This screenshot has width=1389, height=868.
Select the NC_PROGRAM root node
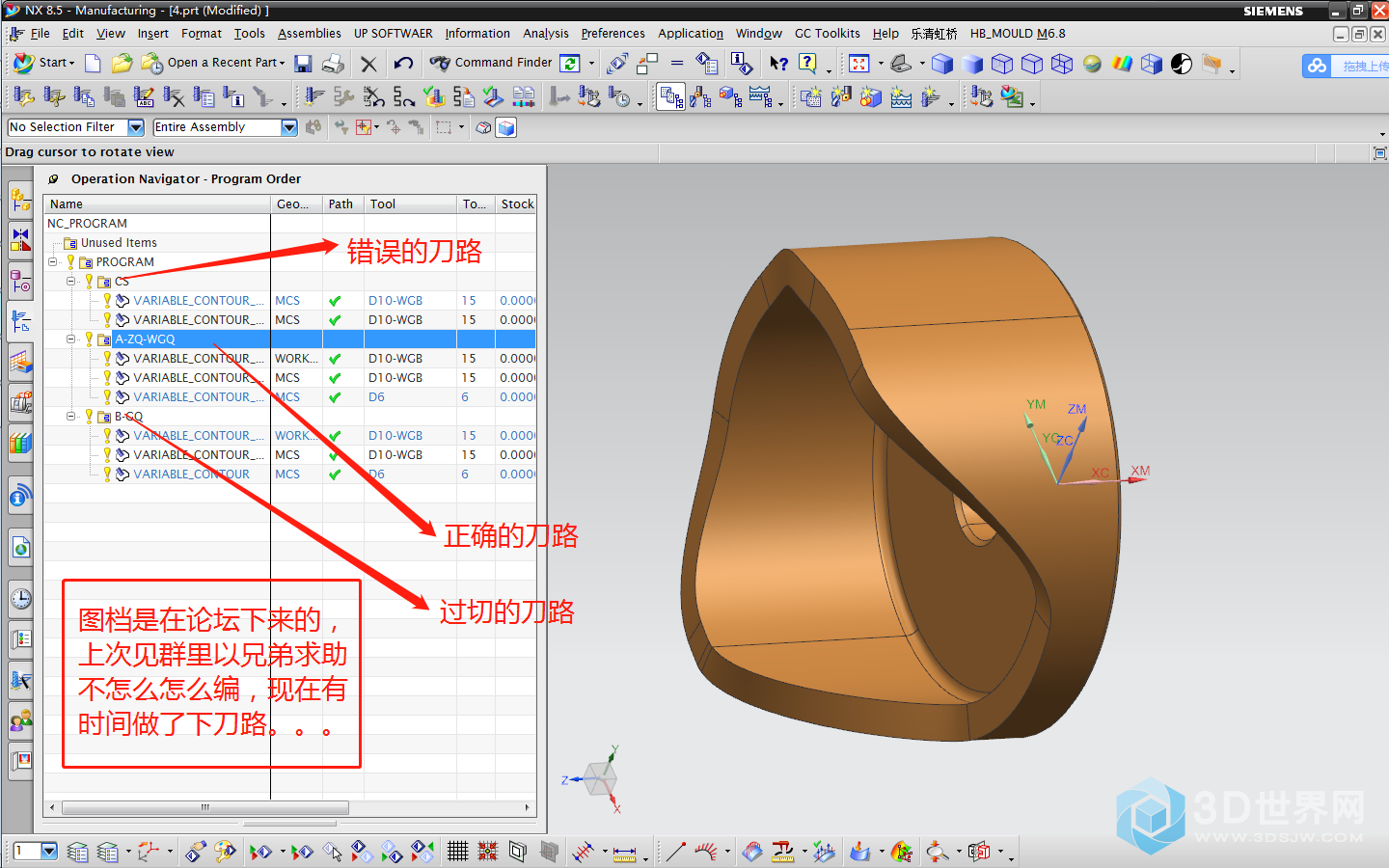(x=87, y=224)
